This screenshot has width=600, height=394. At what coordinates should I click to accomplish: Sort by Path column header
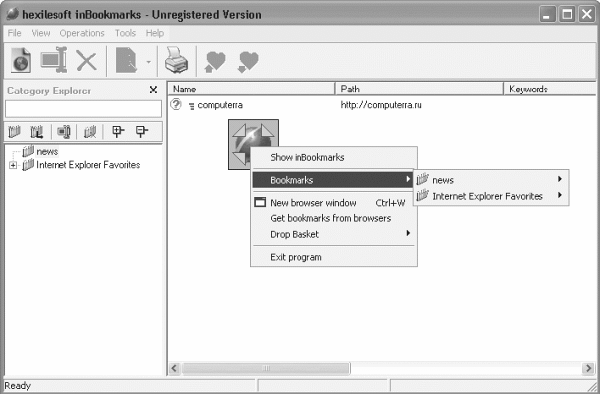point(419,89)
